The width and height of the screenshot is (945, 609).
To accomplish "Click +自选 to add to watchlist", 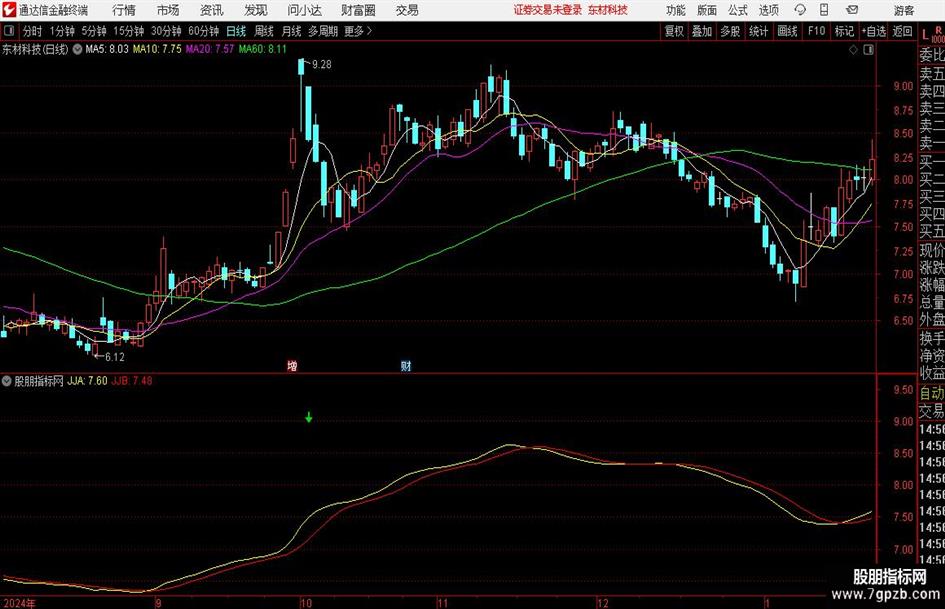I will tap(874, 31).
